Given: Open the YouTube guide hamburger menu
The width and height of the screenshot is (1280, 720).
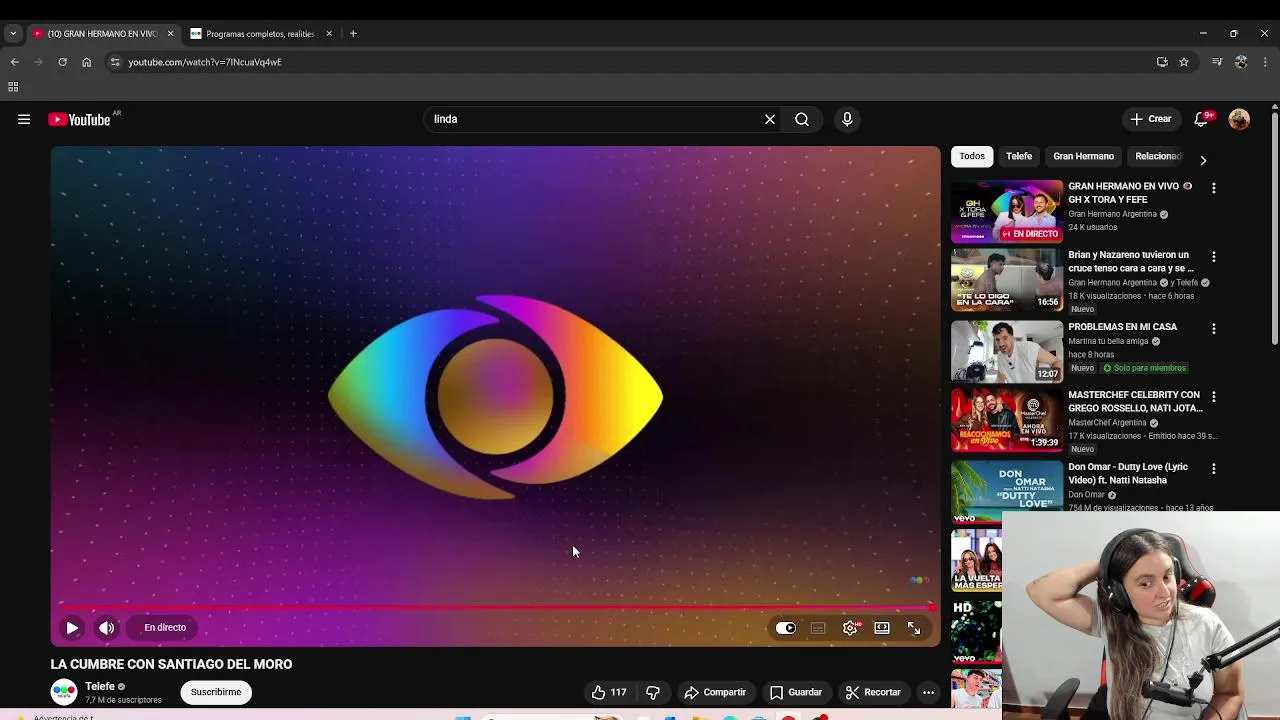Looking at the screenshot, I should click(24, 119).
